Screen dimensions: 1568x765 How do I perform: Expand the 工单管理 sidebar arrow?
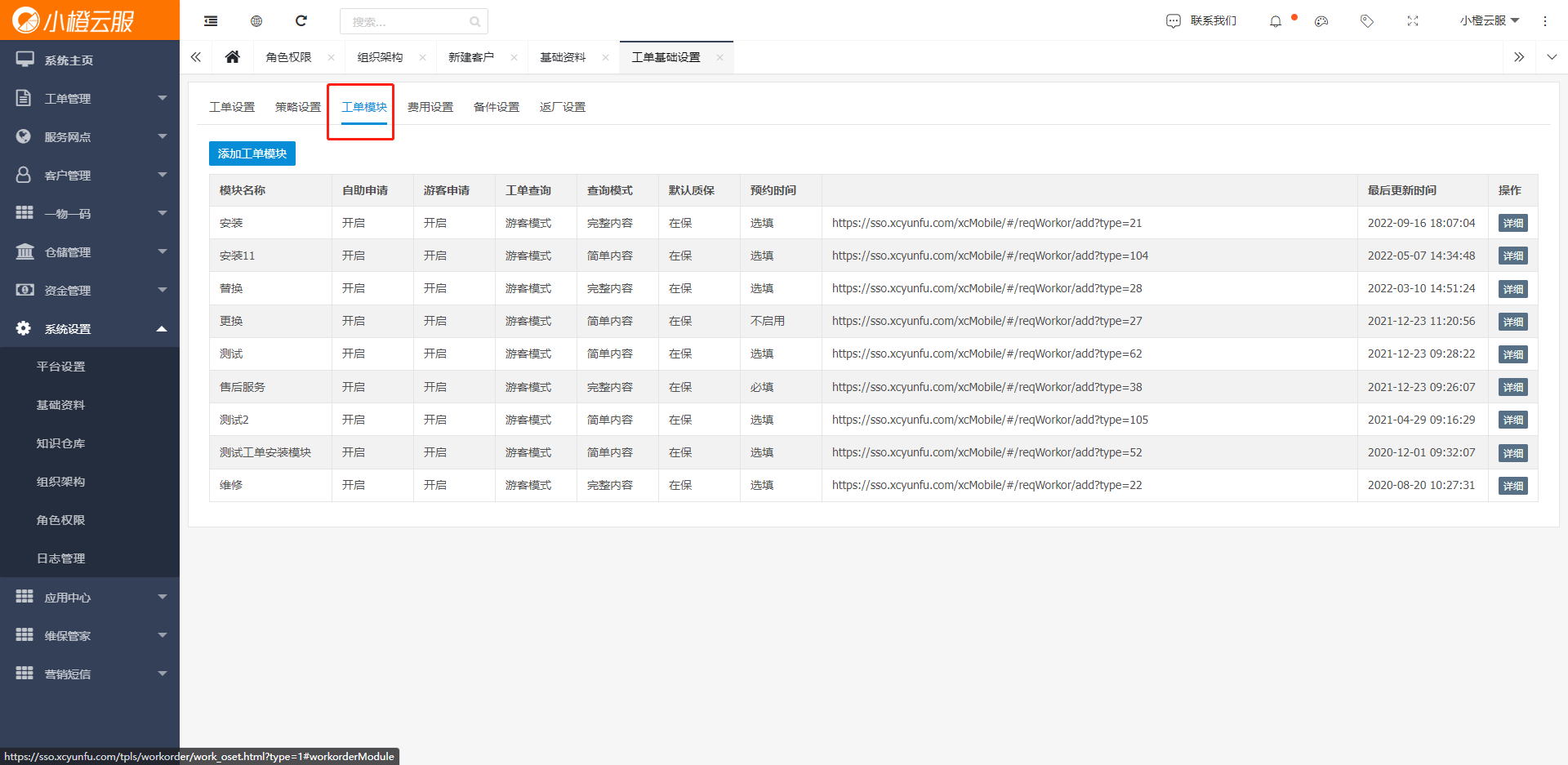[x=162, y=98]
